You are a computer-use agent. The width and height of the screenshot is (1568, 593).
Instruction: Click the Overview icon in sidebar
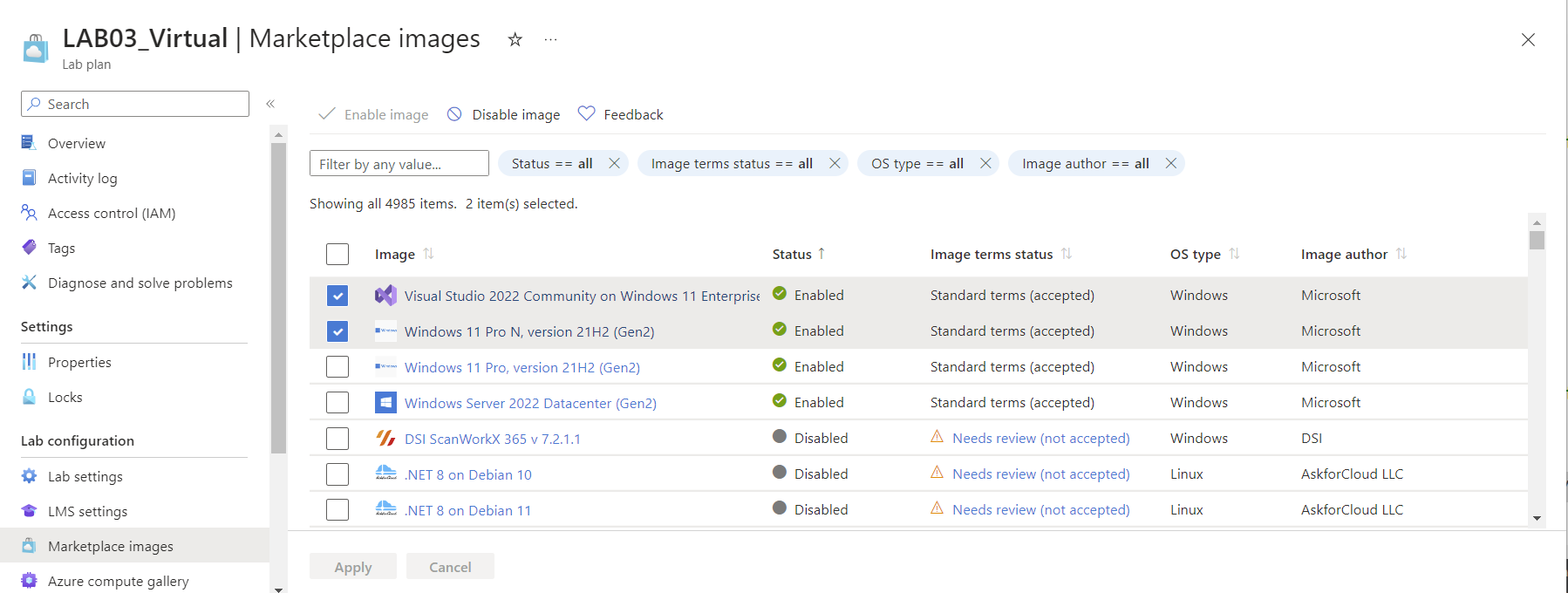pyautogui.click(x=29, y=143)
